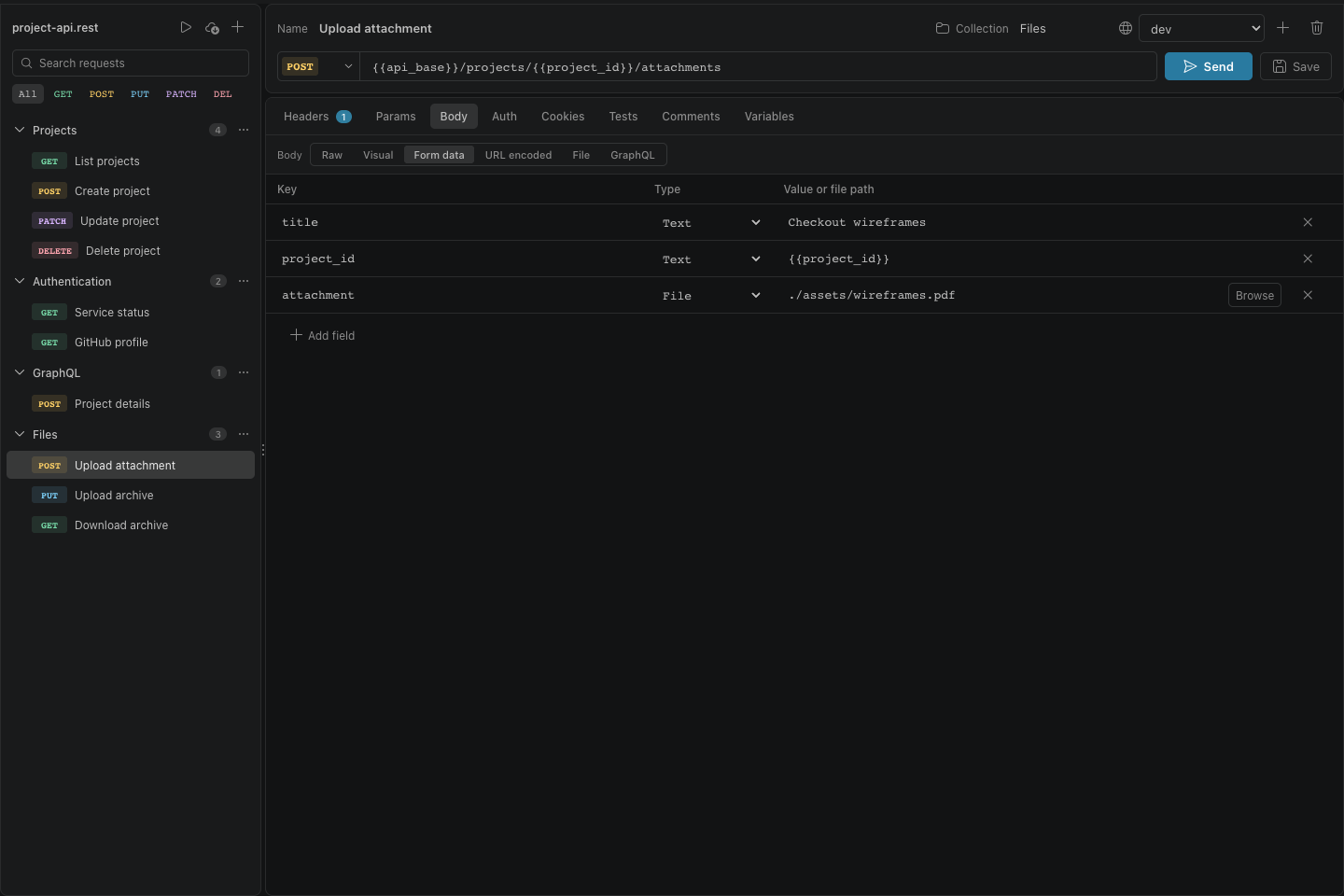This screenshot has width=1344, height=896.
Task: Filter requests by All methods
Action: coord(28,93)
